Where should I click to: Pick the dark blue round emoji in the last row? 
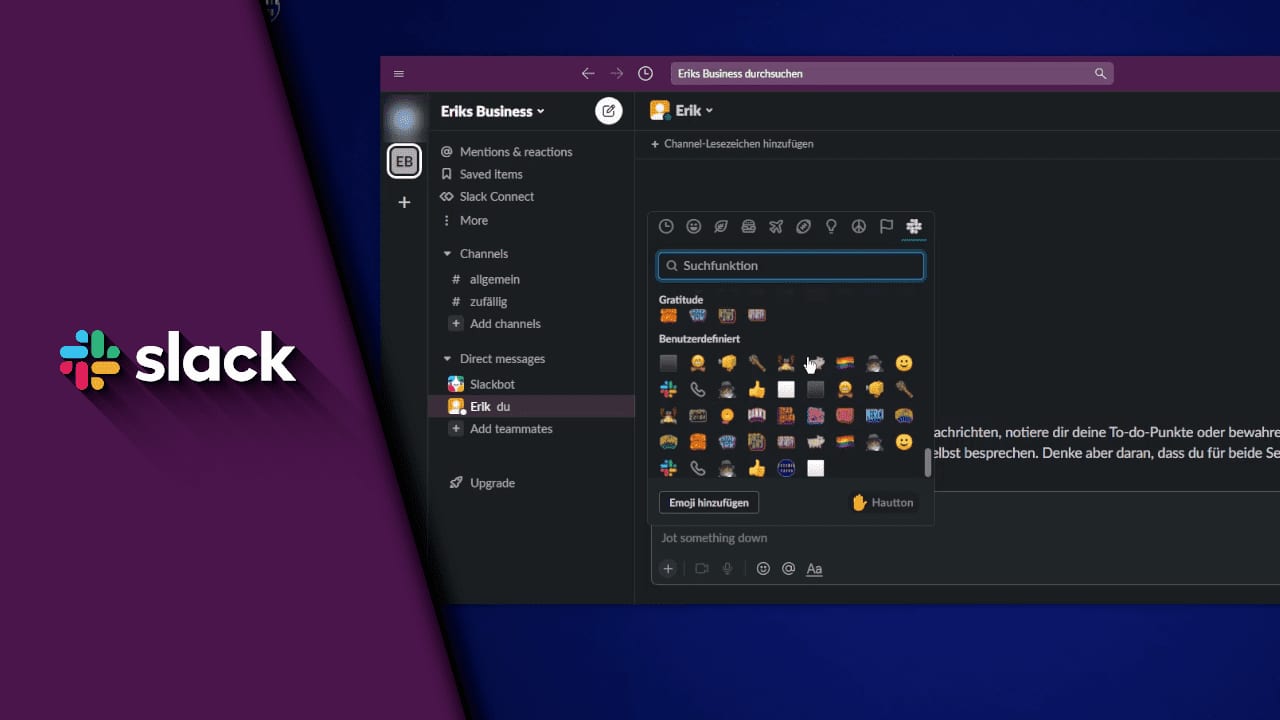coord(786,468)
